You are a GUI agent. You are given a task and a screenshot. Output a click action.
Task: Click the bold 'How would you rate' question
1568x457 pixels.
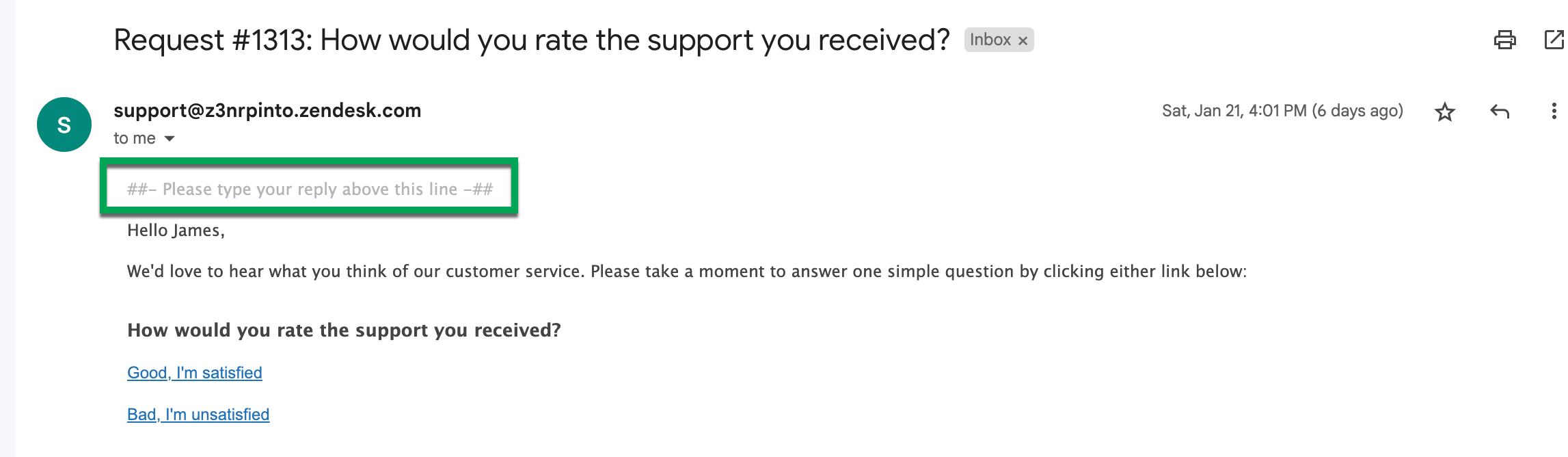tap(344, 330)
